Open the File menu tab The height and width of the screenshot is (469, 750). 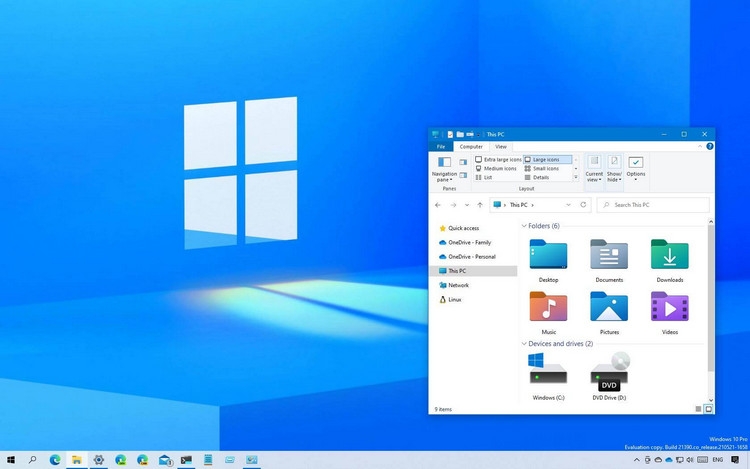[x=441, y=147]
